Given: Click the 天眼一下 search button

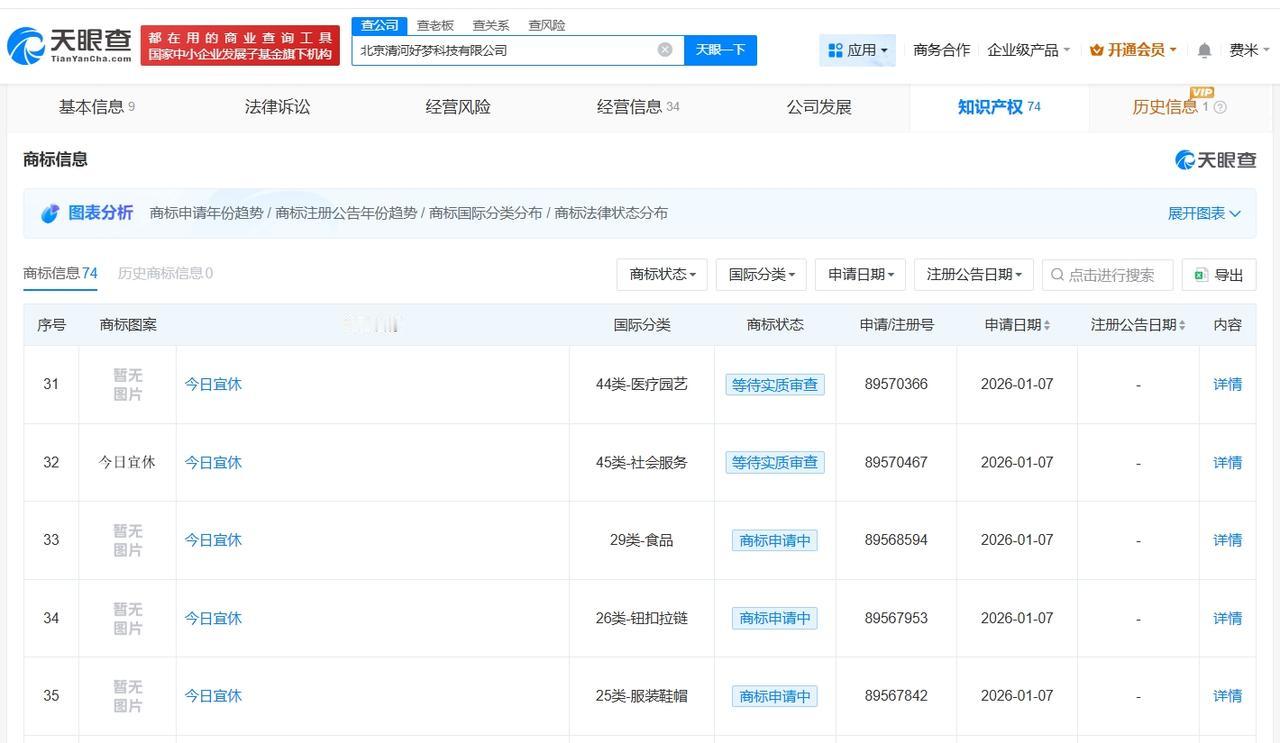Looking at the screenshot, I should pyautogui.click(x=720, y=49).
